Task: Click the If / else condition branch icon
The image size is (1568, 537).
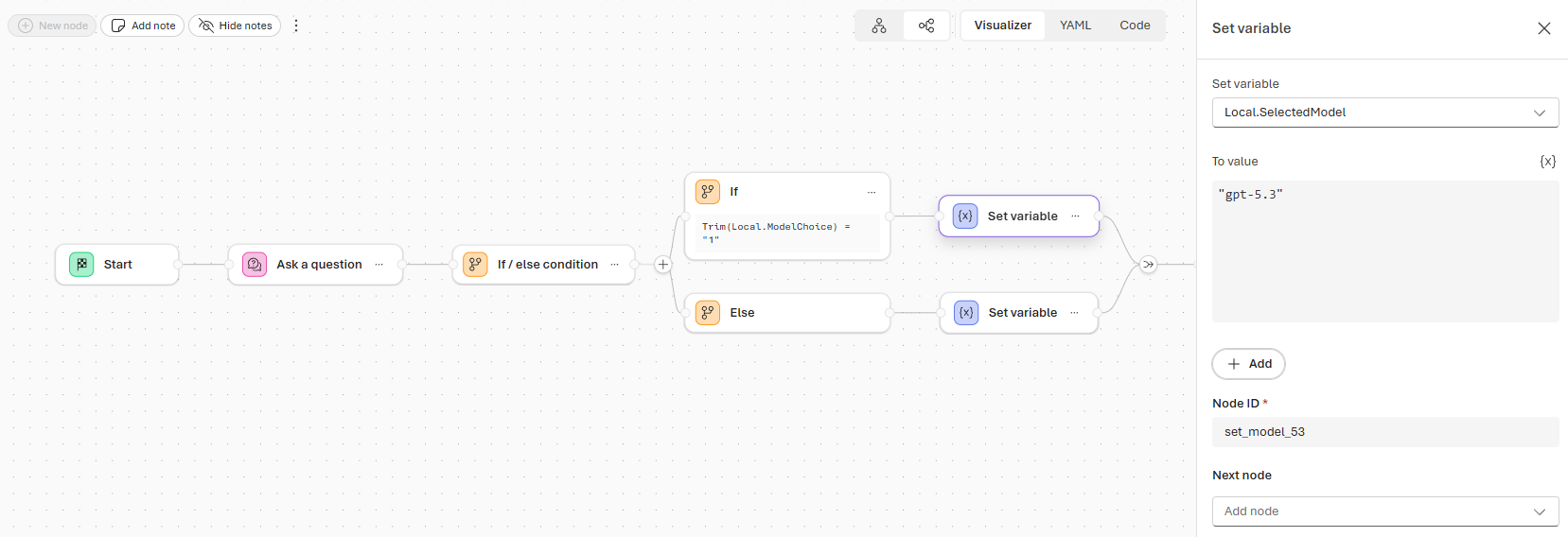Action: click(475, 265)
